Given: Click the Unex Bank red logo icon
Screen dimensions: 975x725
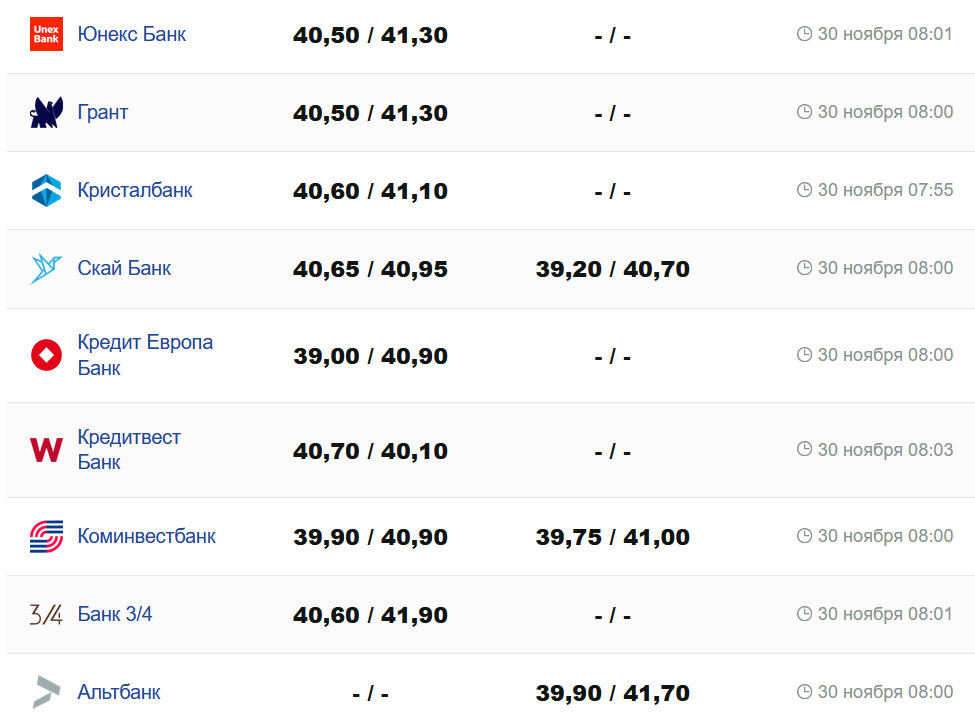Looking at the screenshot, I should point(46,35).
